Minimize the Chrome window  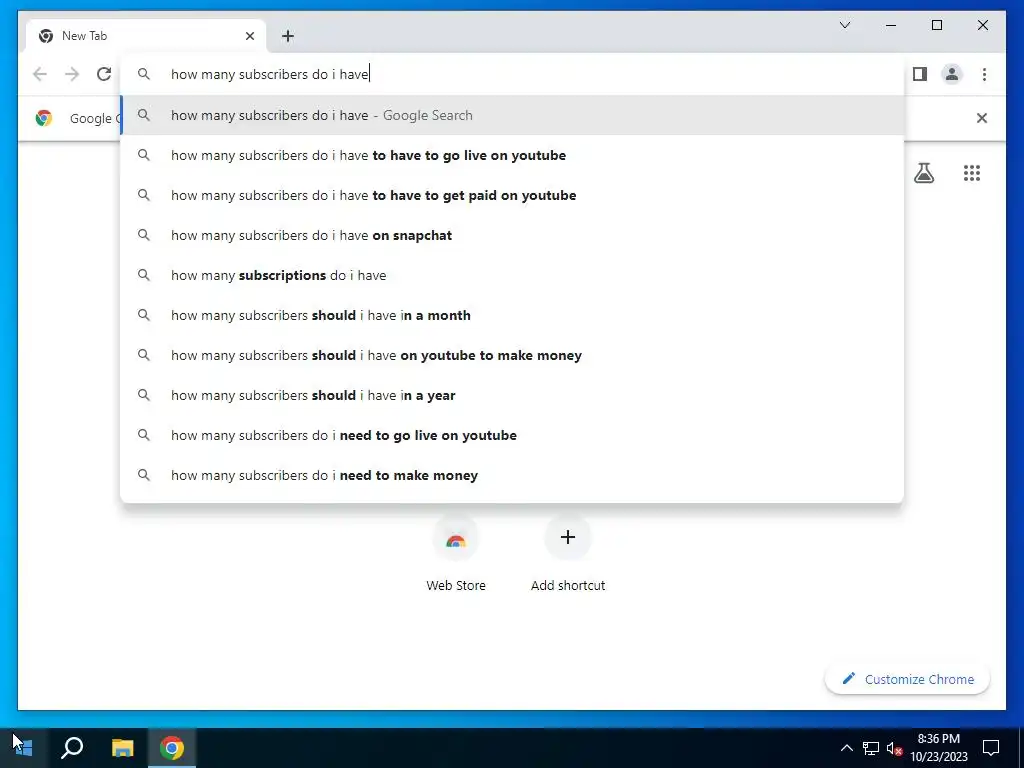pos(891,25)
